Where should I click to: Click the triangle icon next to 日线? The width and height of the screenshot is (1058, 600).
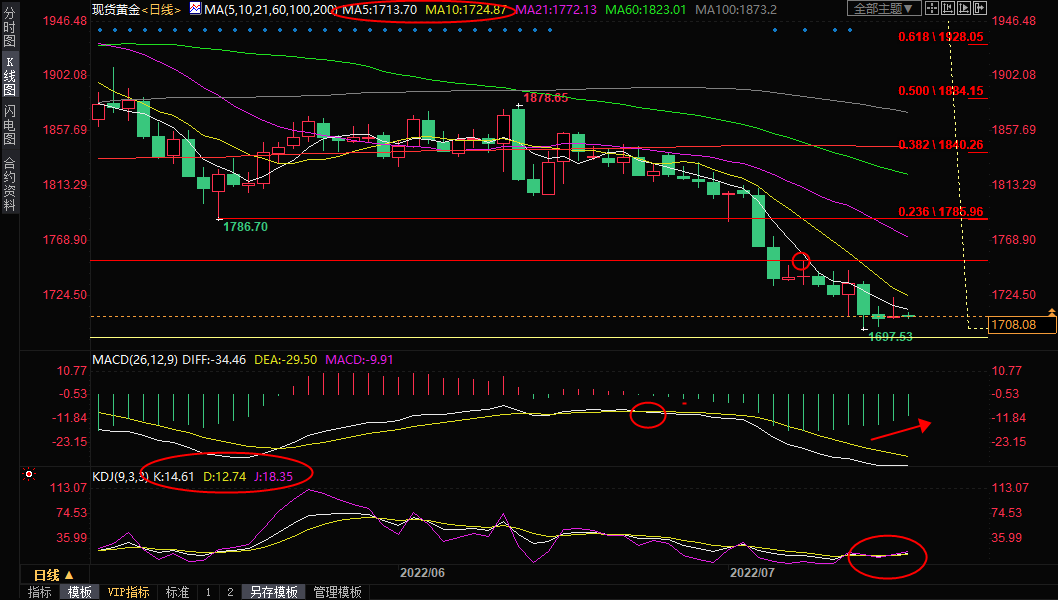(69, 576)
